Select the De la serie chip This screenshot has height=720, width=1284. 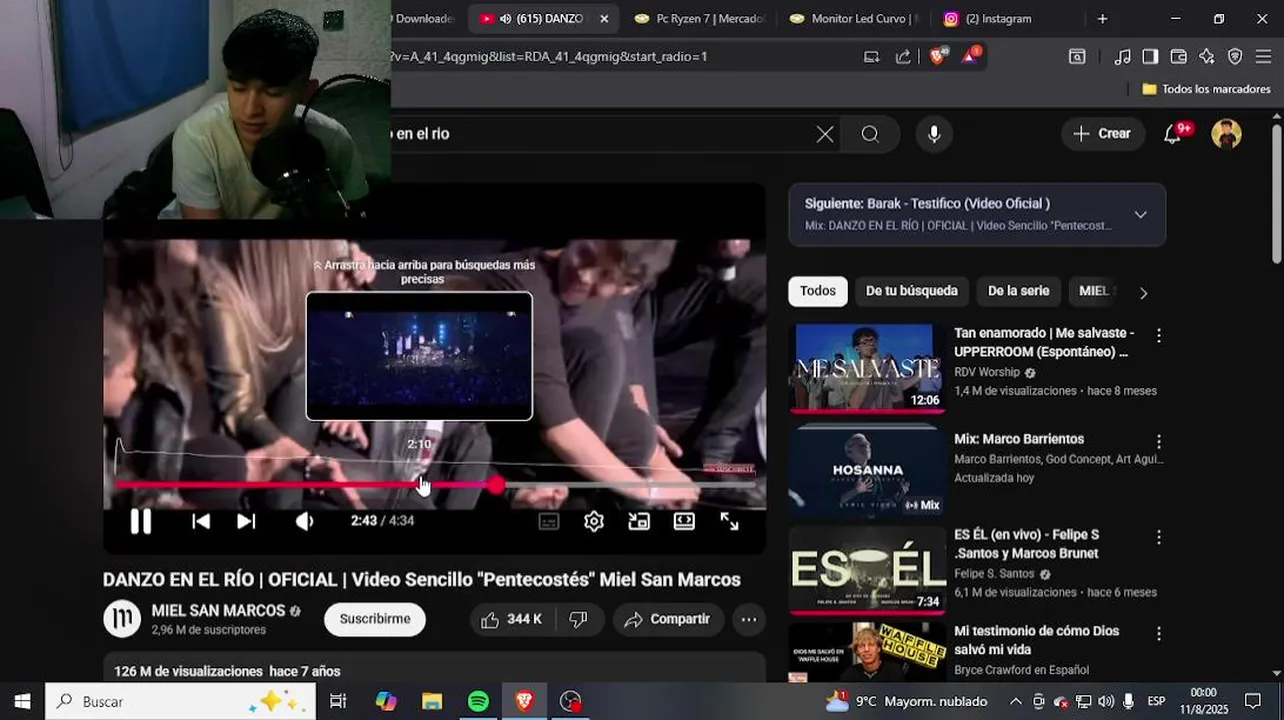coord(1018,291)
